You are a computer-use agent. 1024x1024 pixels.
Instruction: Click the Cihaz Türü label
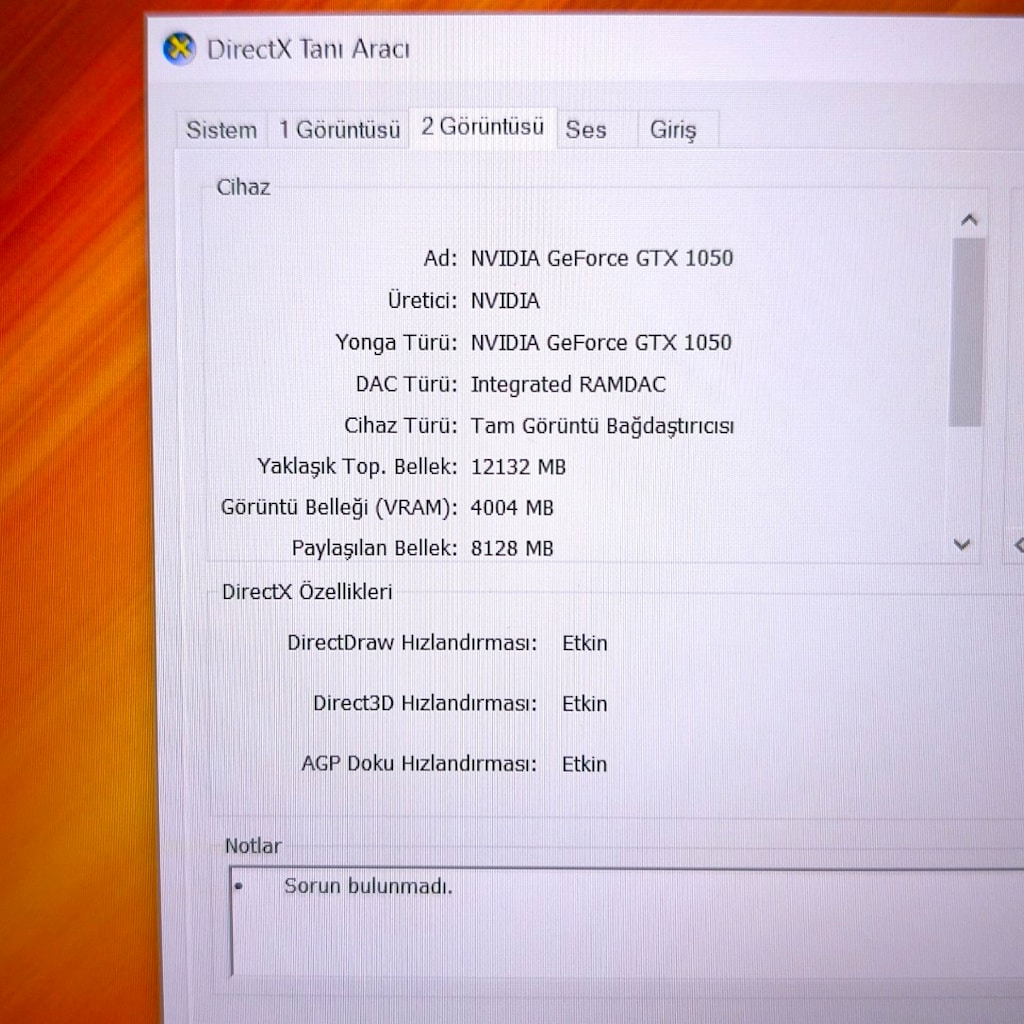(x=401, y=426)
